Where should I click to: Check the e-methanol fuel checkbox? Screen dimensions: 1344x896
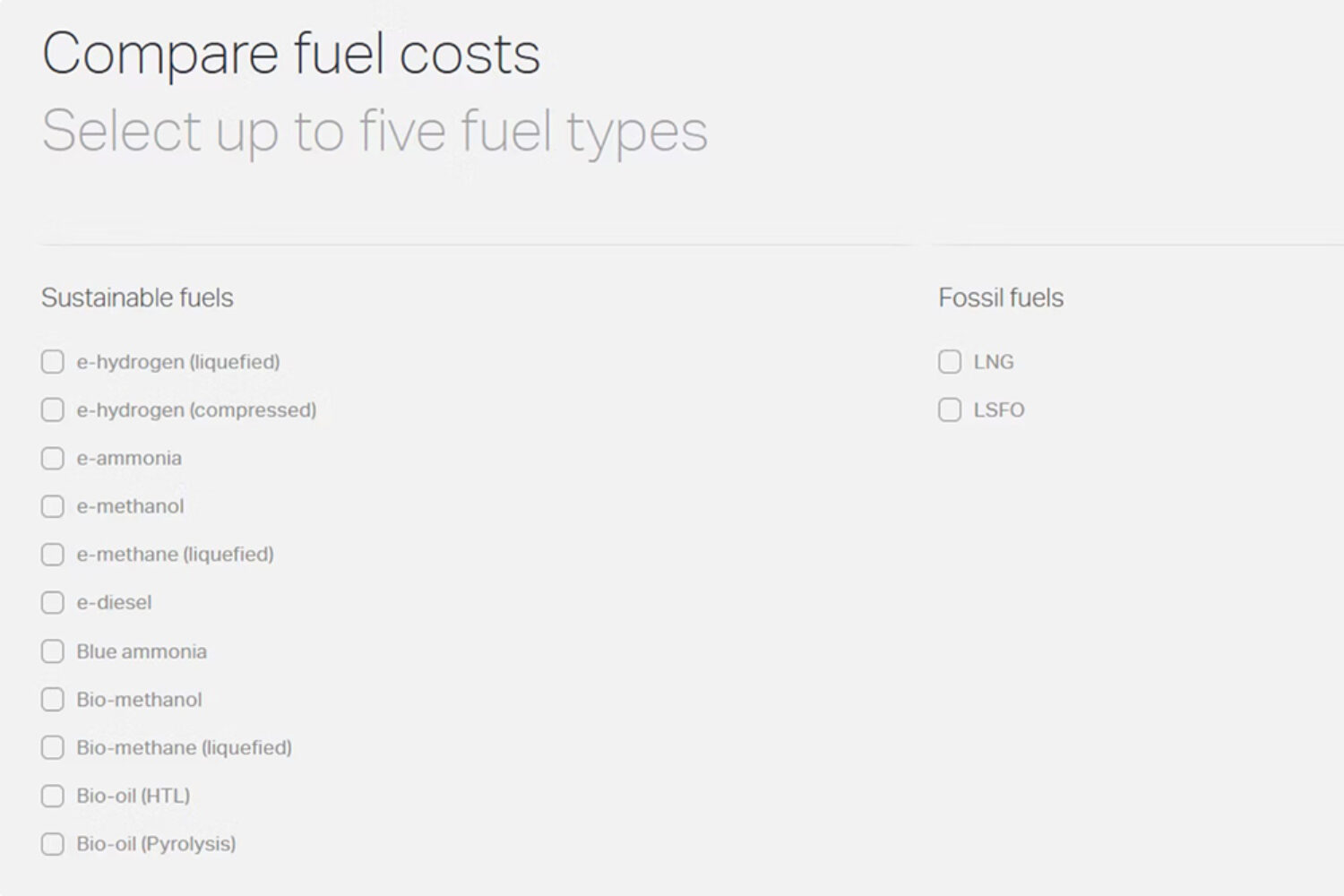(52, 506)
